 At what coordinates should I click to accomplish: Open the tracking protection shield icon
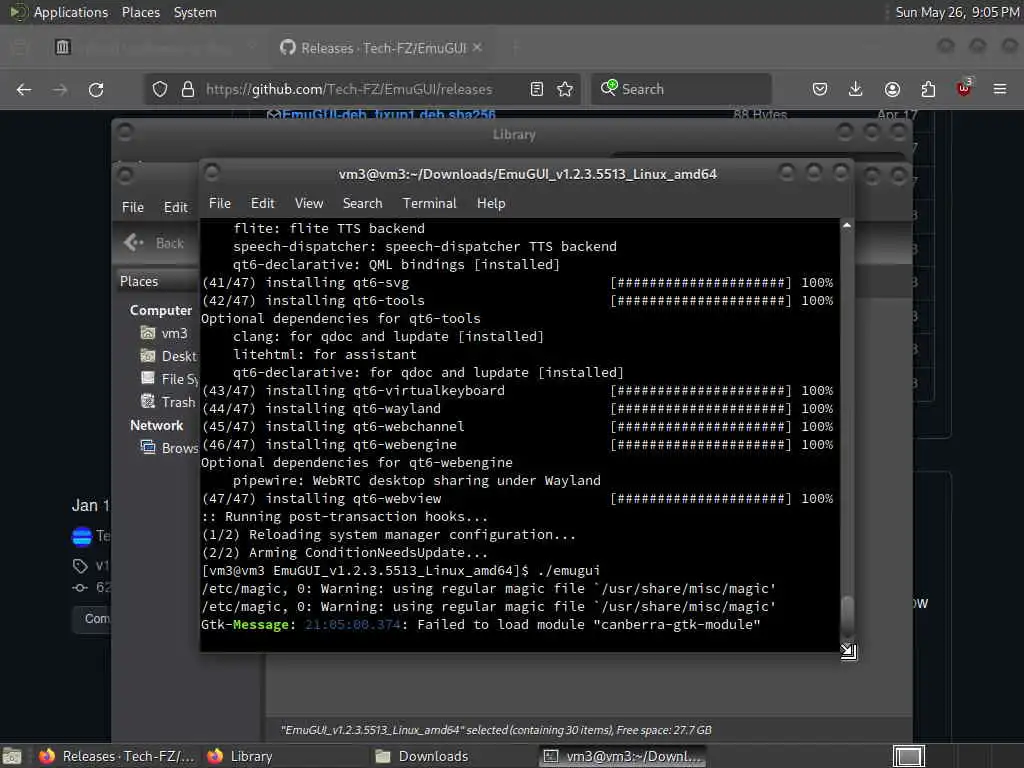tap(160, 89)
